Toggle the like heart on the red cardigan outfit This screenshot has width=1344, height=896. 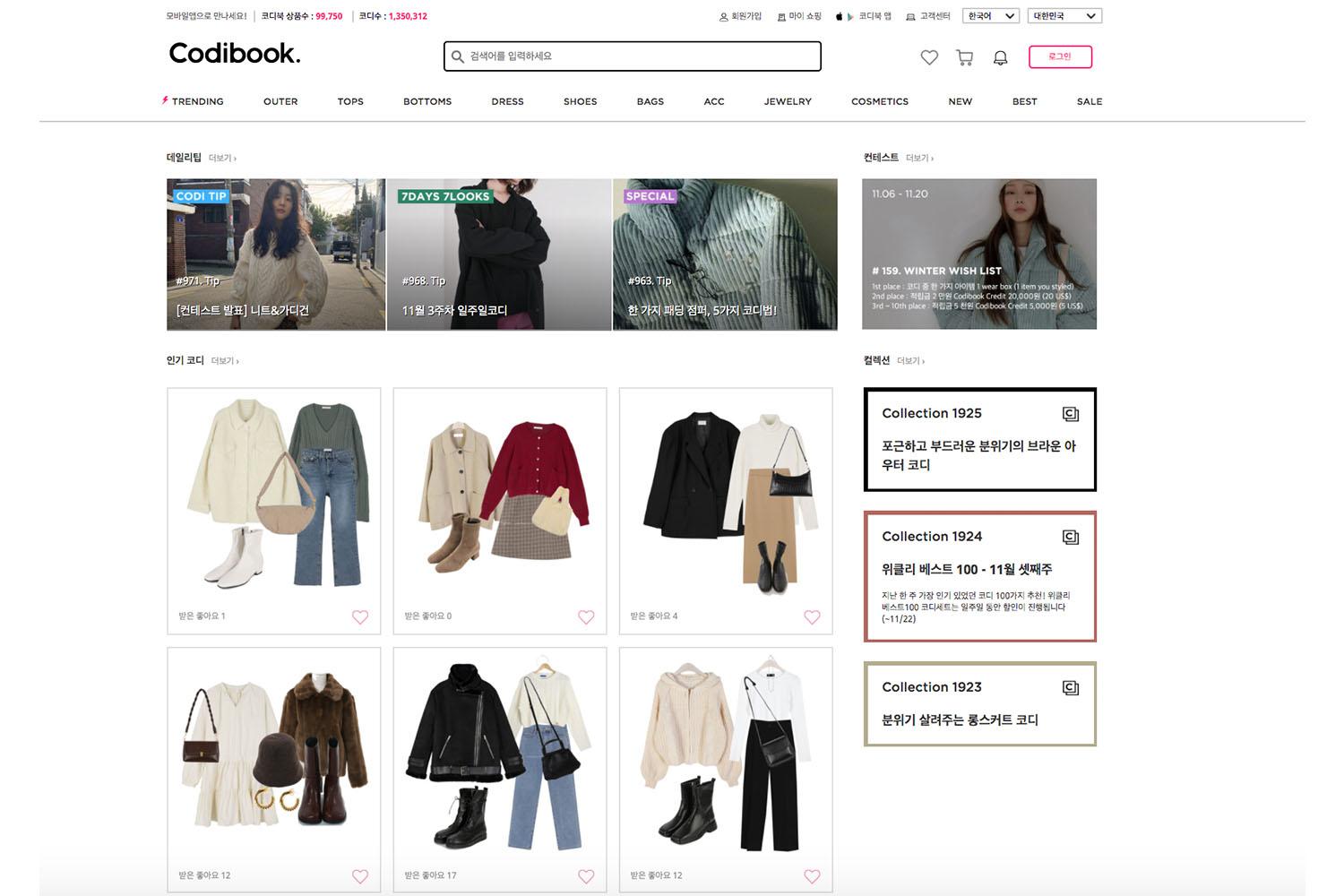point(587,617)
